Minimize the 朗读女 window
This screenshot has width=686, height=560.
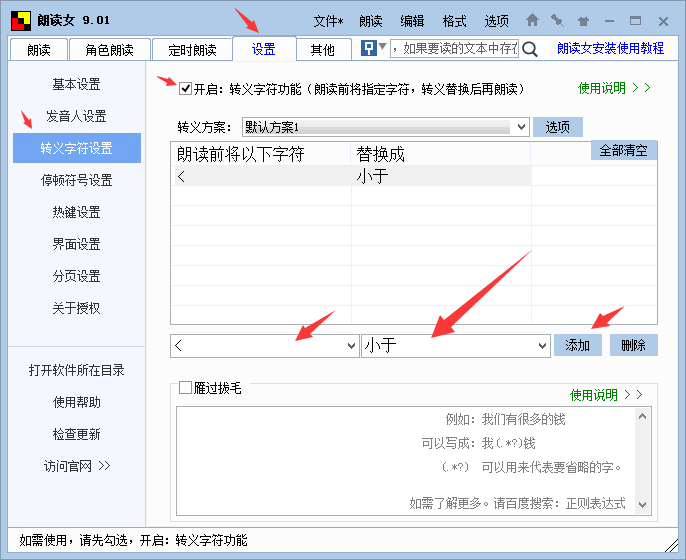(x=609, y=21)
